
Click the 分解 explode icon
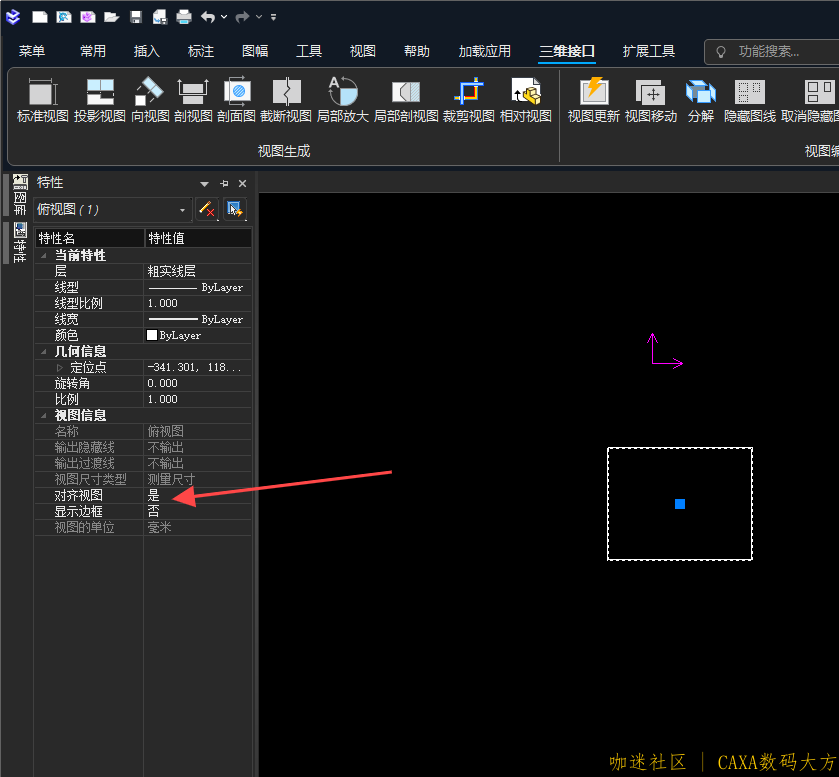[x=700, y=99]
